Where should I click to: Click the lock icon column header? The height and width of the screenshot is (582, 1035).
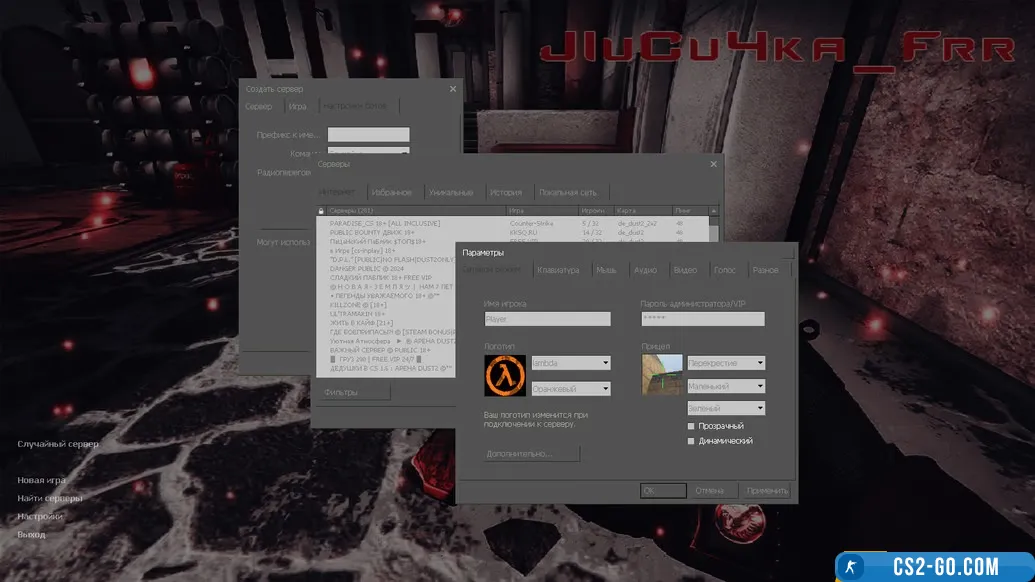(x=321, y=211)
